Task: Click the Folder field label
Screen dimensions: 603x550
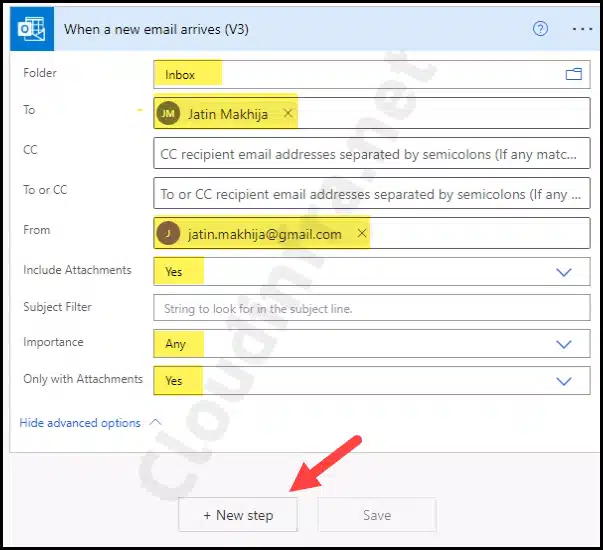Action: (40, 73)
